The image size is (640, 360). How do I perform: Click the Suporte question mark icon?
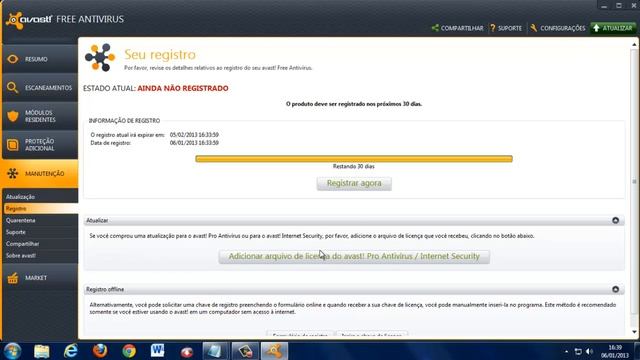[493, 28]
